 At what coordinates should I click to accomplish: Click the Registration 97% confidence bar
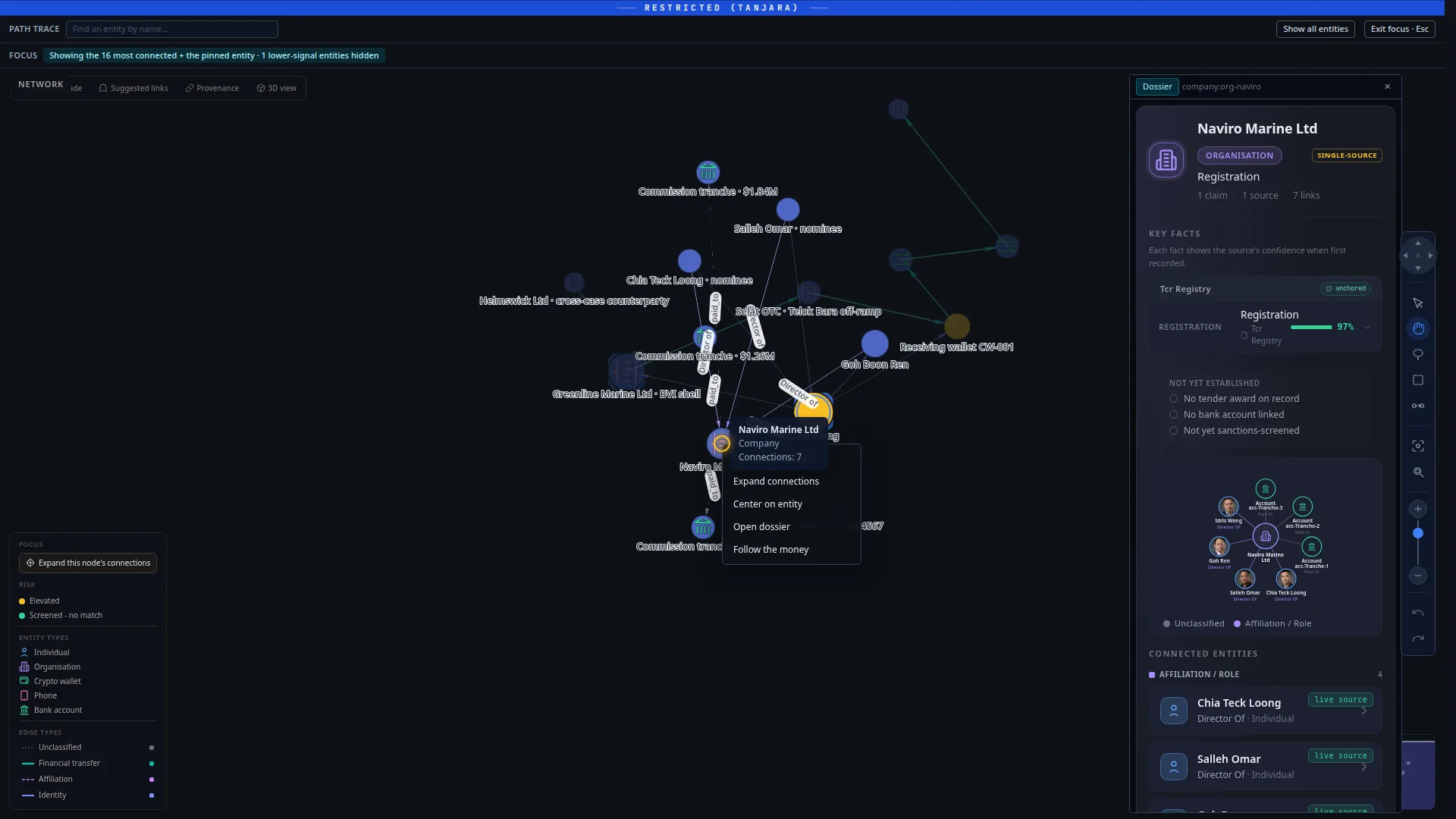(1310, 328)
